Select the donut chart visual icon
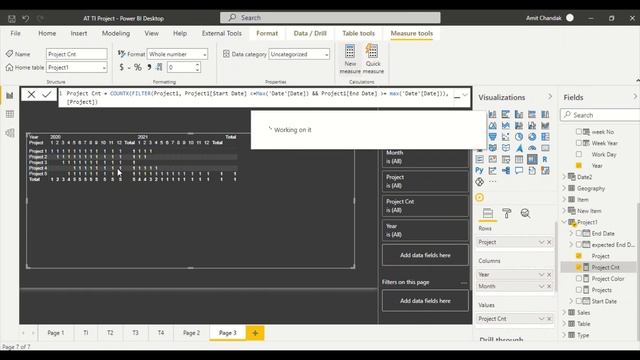 click(x=532, y=137)
